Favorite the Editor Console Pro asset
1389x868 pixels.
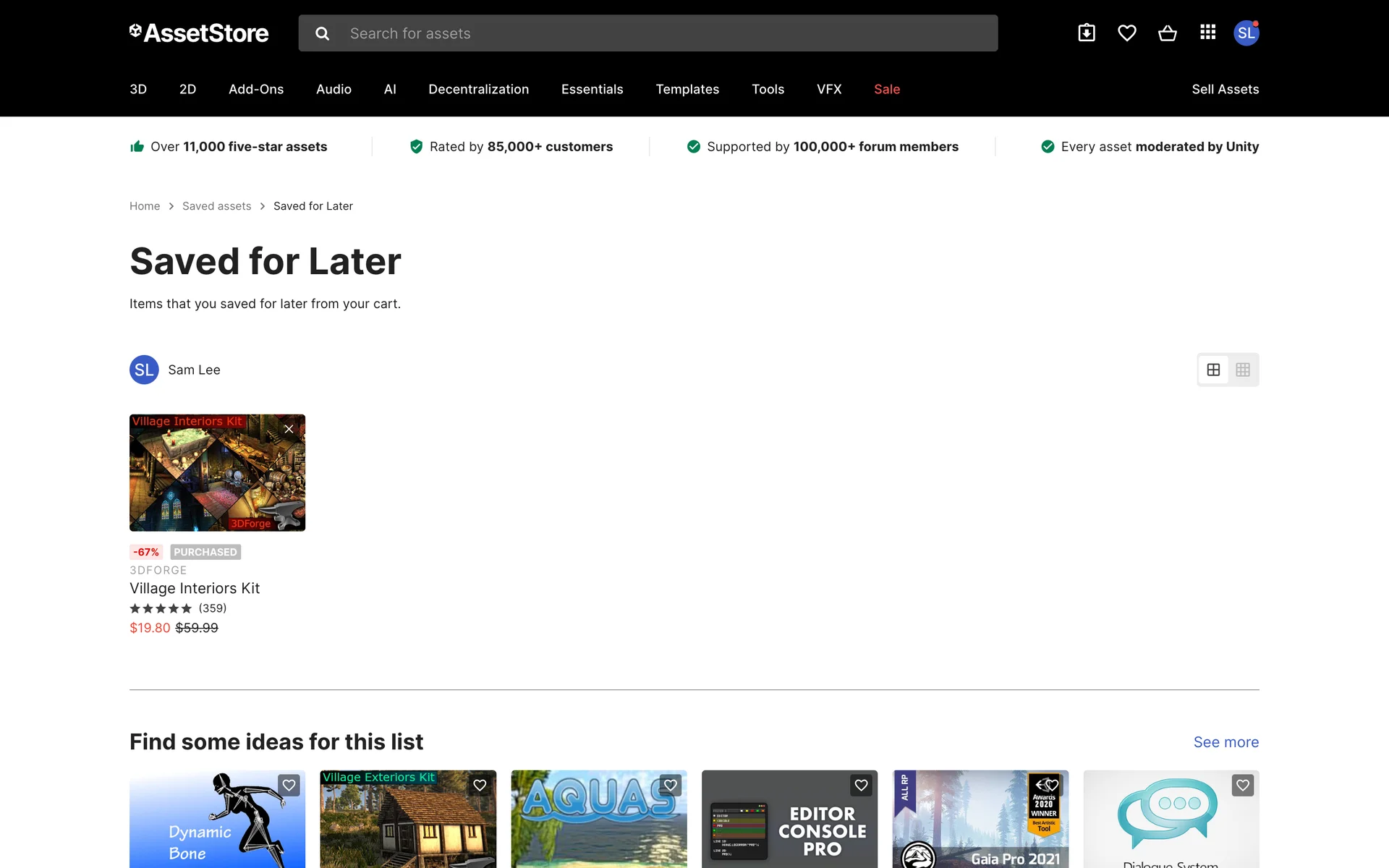(861, 785)
